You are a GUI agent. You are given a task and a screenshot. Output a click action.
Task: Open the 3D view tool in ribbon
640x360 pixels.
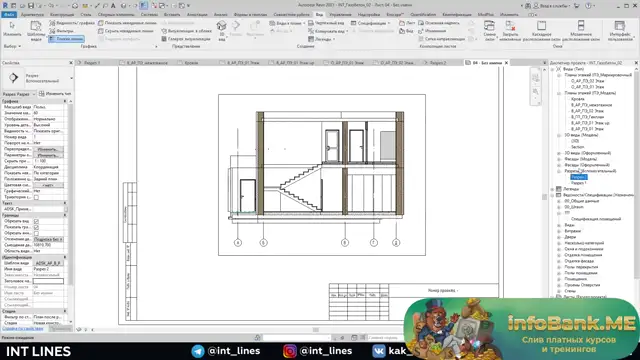click(x=221, y=29)
